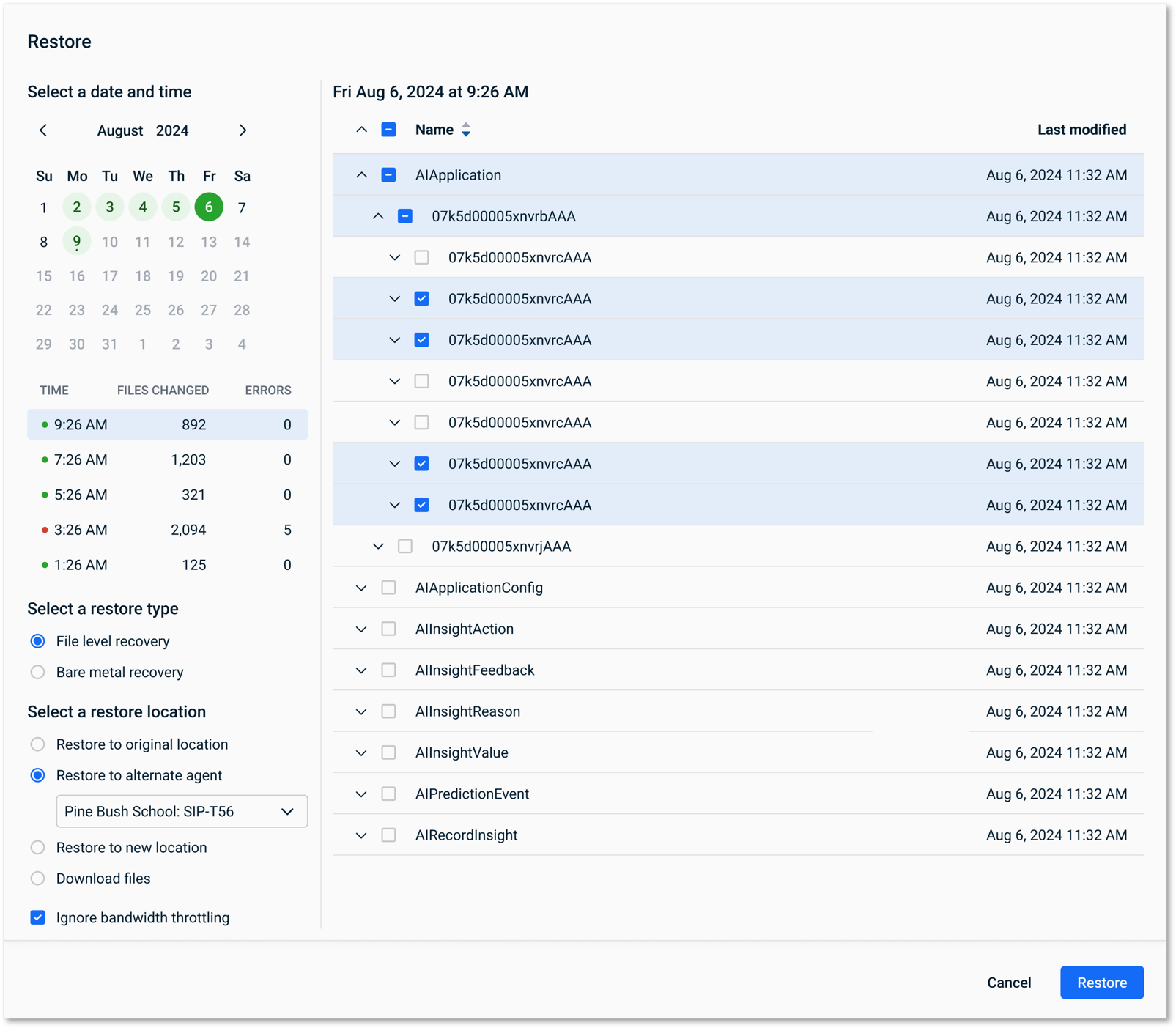The image size is (1176, 1028).
Task: Cancel the restore operation
Action: (x=1009, y=982)
